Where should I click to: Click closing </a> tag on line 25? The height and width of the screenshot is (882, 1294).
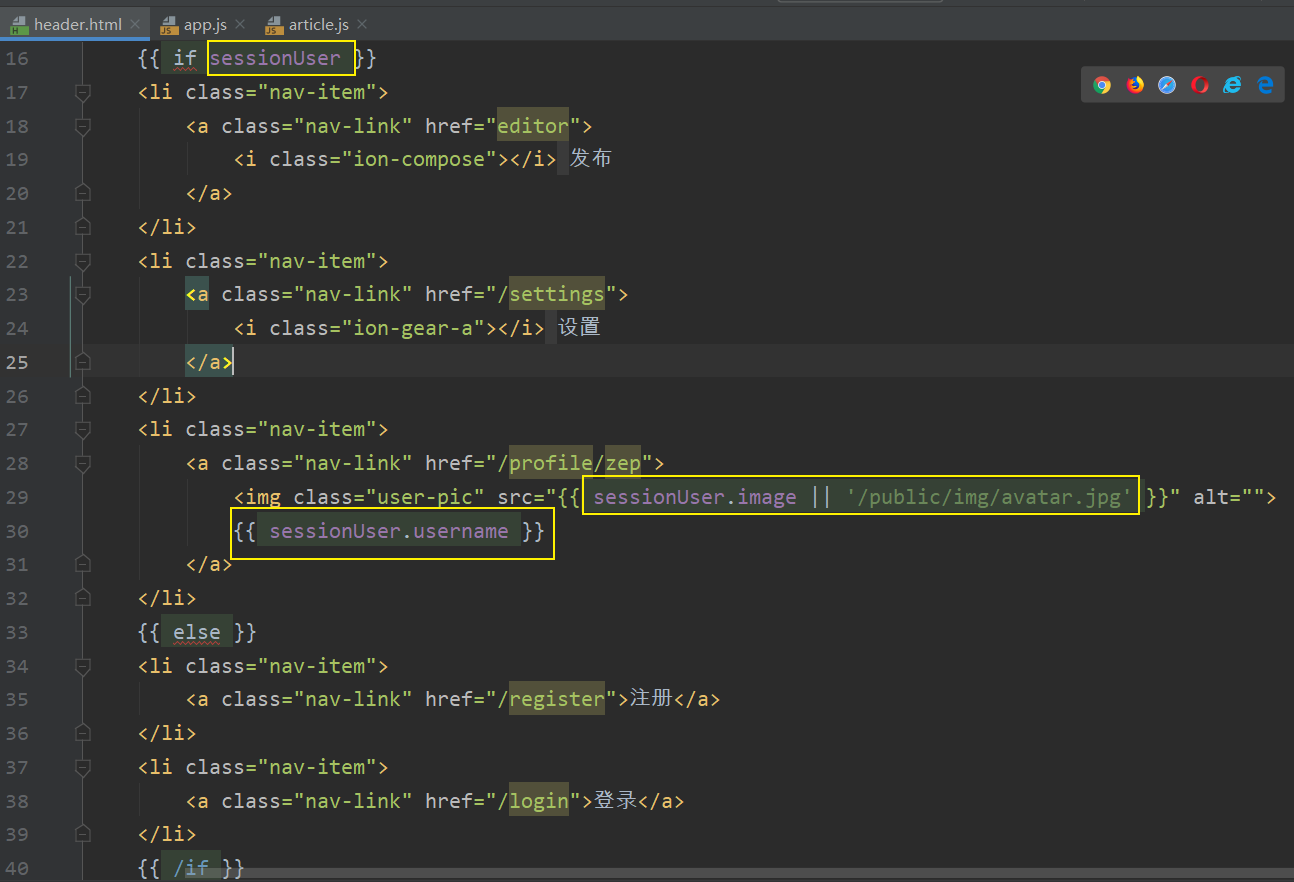pos(209,362)
